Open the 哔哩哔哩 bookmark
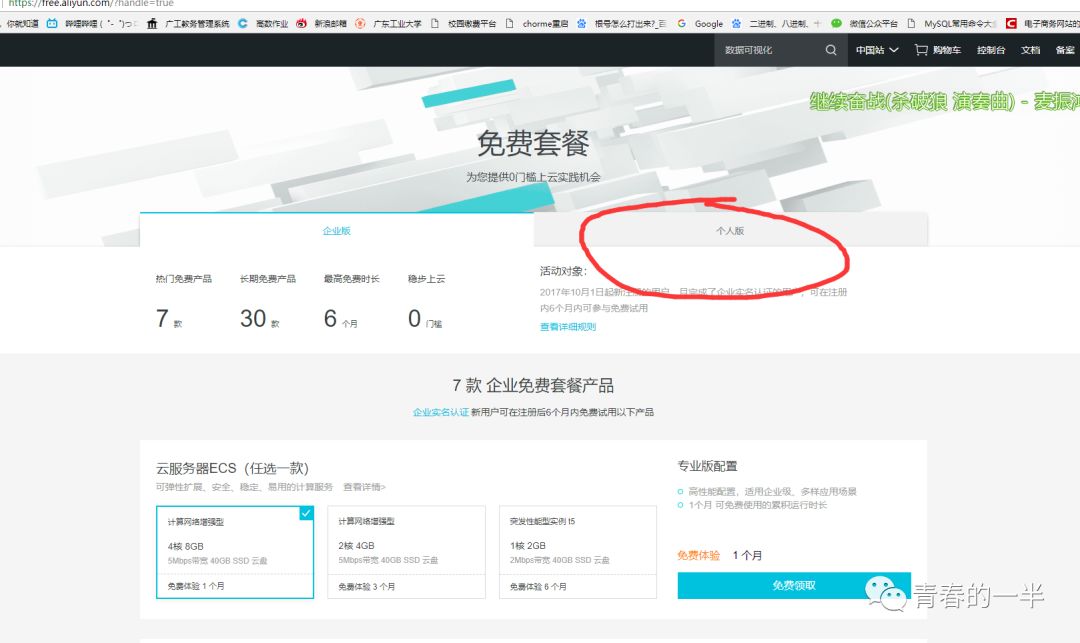The image size is (1080, 643). point(90,23)
